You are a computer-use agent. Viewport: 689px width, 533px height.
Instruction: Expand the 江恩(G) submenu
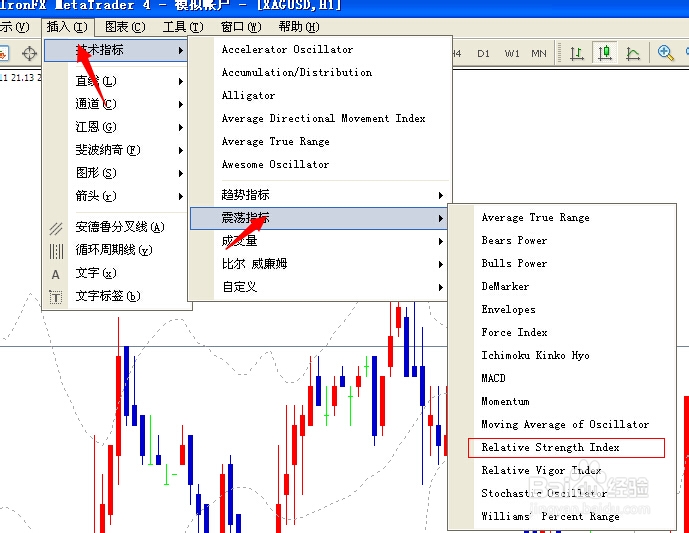point(116,127)
